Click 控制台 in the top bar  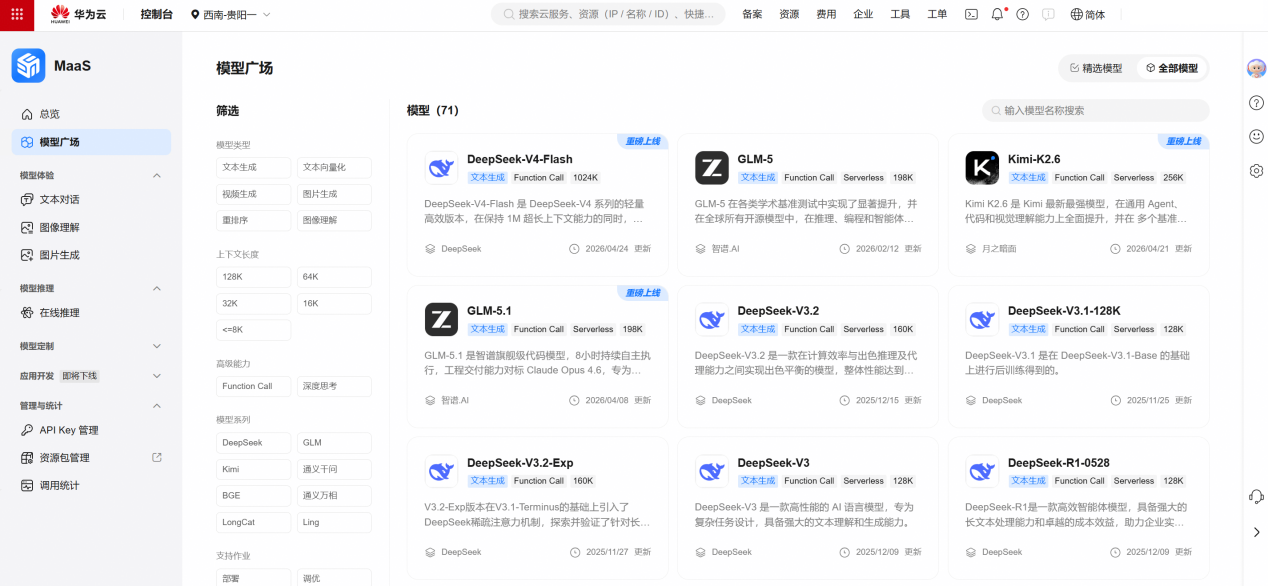click(156, 15)
